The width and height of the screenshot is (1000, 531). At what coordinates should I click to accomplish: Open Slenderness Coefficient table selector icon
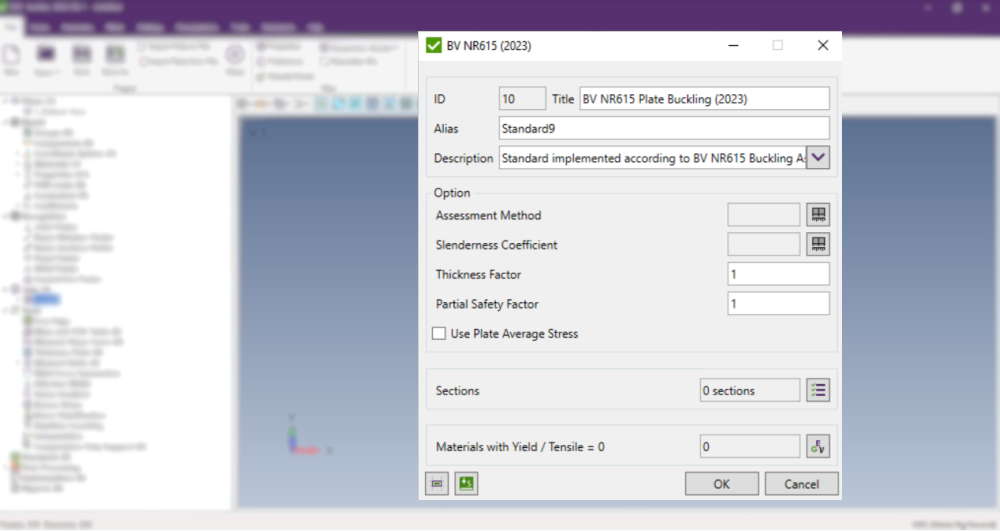(x=818, y=244)
